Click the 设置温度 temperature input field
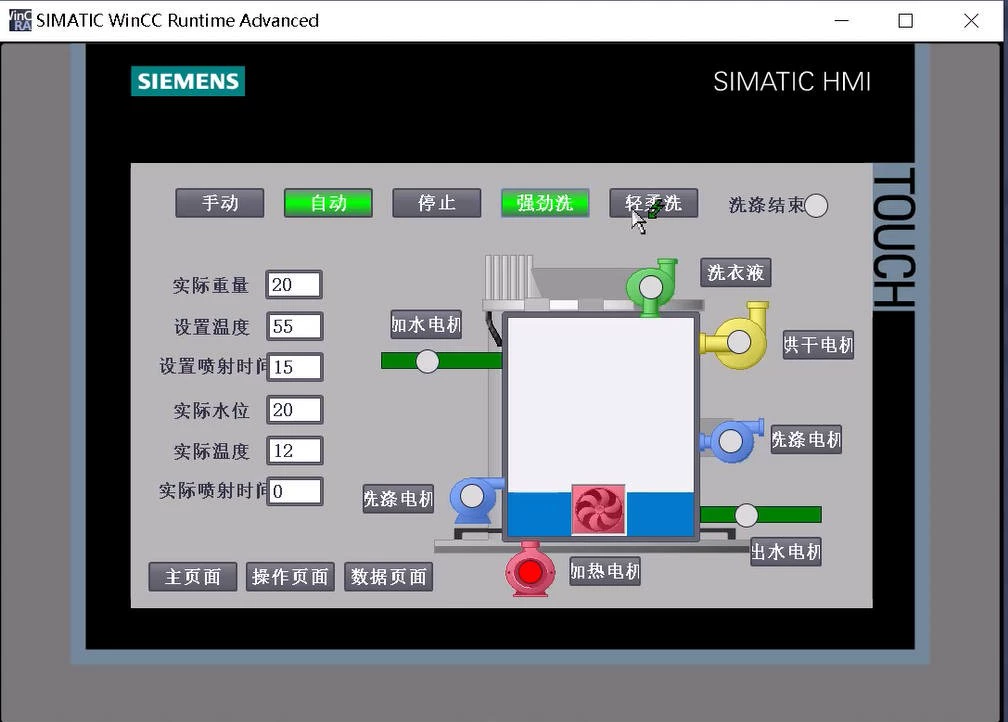The width and height of the screenshot is (1008, 722). click(x=295, y=326)
